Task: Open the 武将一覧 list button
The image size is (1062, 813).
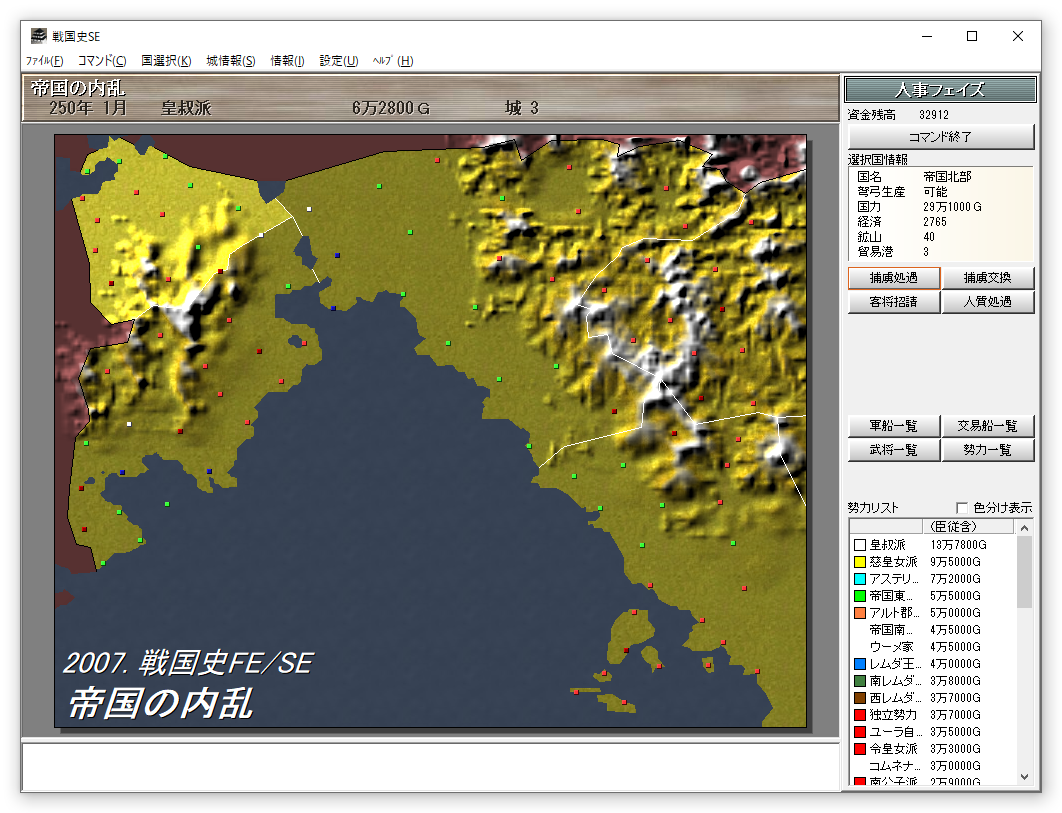Action: click(x=893, y=450)
